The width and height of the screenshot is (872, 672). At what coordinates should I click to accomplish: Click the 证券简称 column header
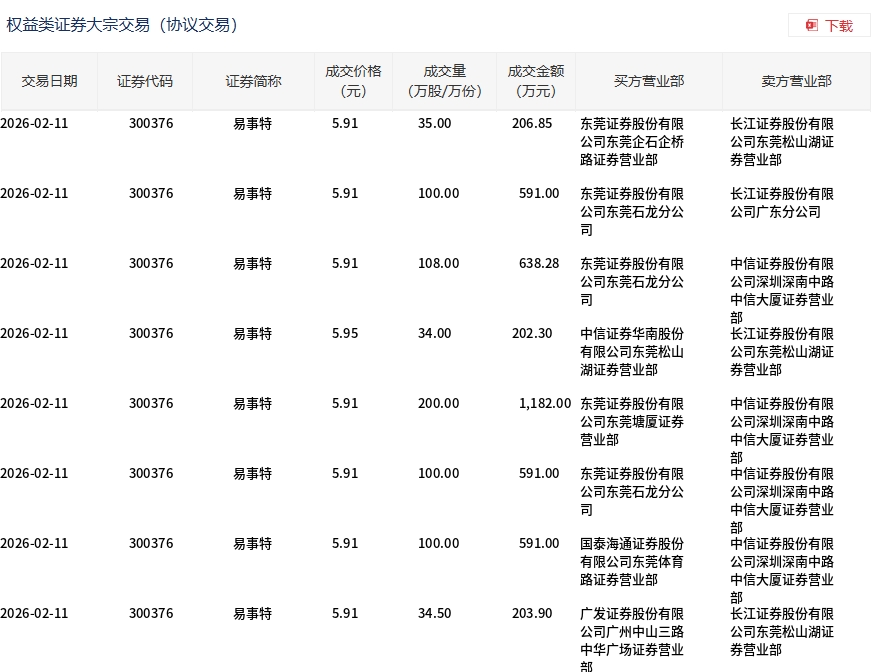point(253,81)
